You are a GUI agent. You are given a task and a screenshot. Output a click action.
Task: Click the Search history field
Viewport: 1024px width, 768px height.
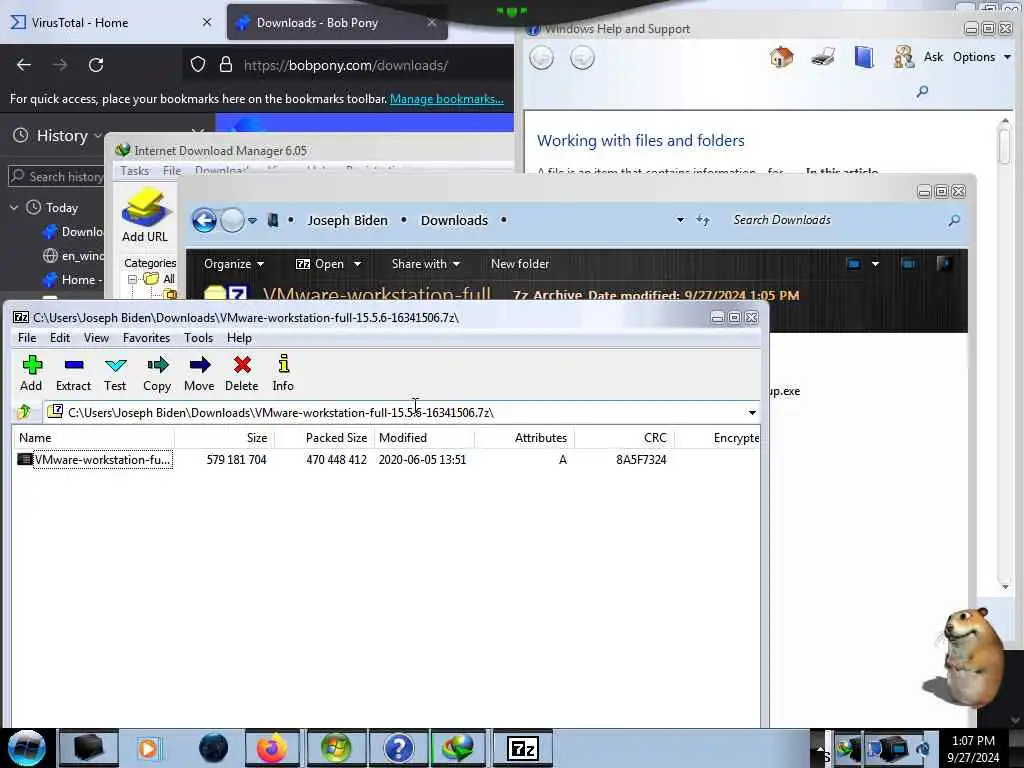[57, 176]
